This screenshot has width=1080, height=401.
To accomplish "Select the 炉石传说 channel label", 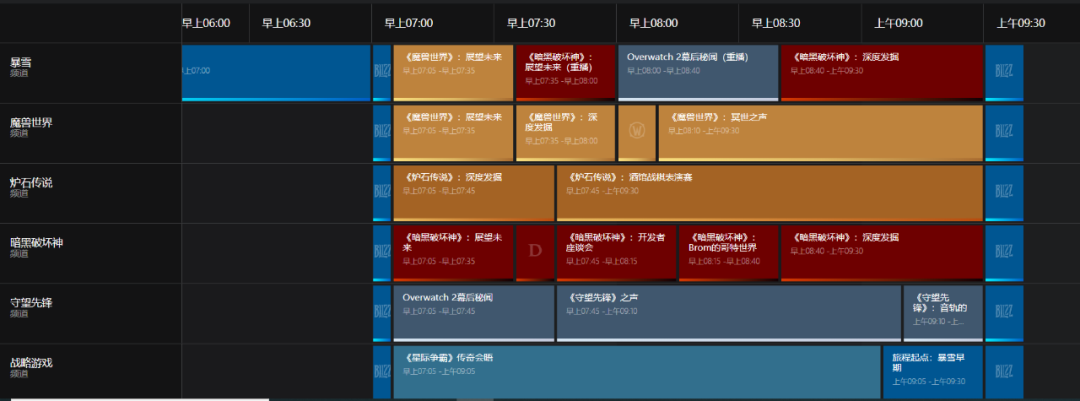I will tap(32, 183).
